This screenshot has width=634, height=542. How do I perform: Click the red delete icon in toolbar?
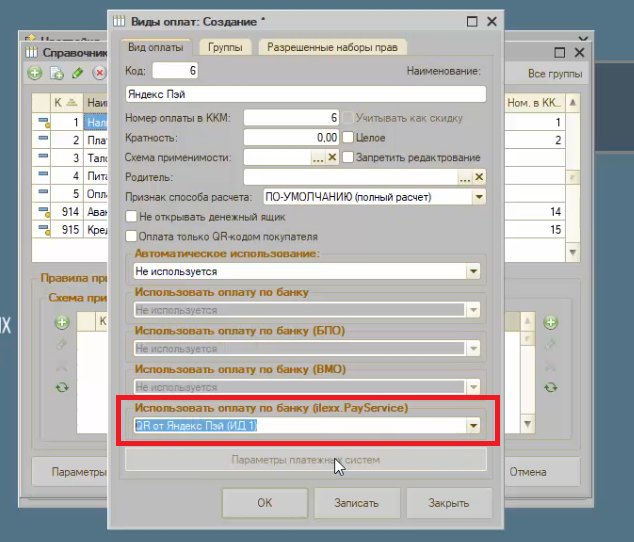click(99, 73)
